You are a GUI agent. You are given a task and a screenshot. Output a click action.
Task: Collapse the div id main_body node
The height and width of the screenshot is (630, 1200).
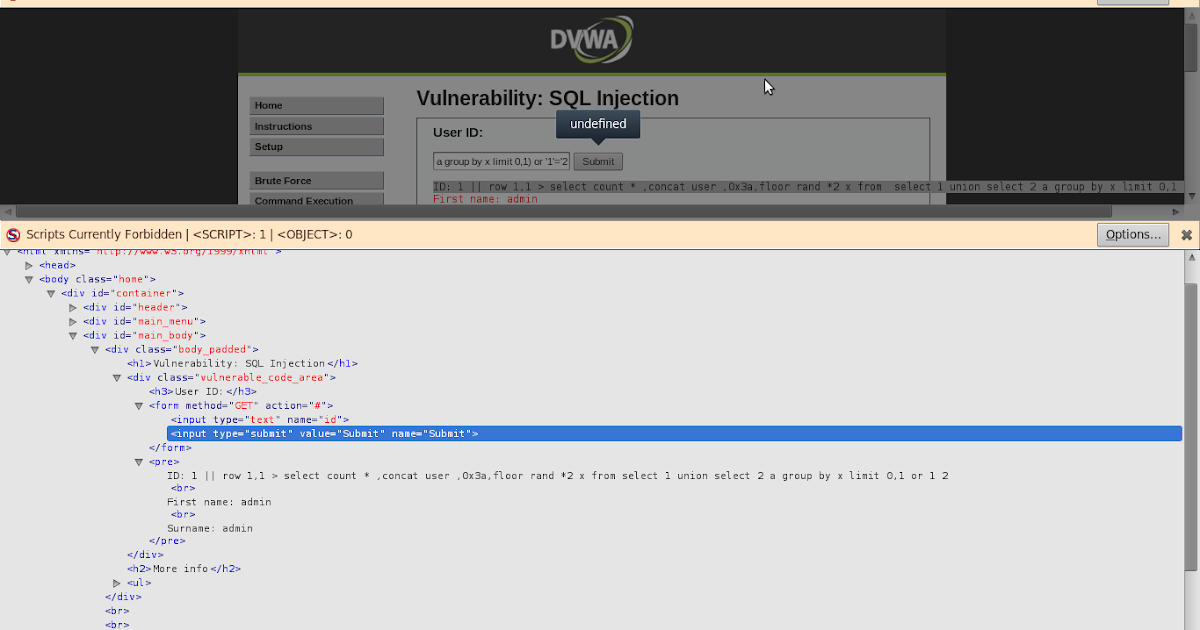(73, 335)
